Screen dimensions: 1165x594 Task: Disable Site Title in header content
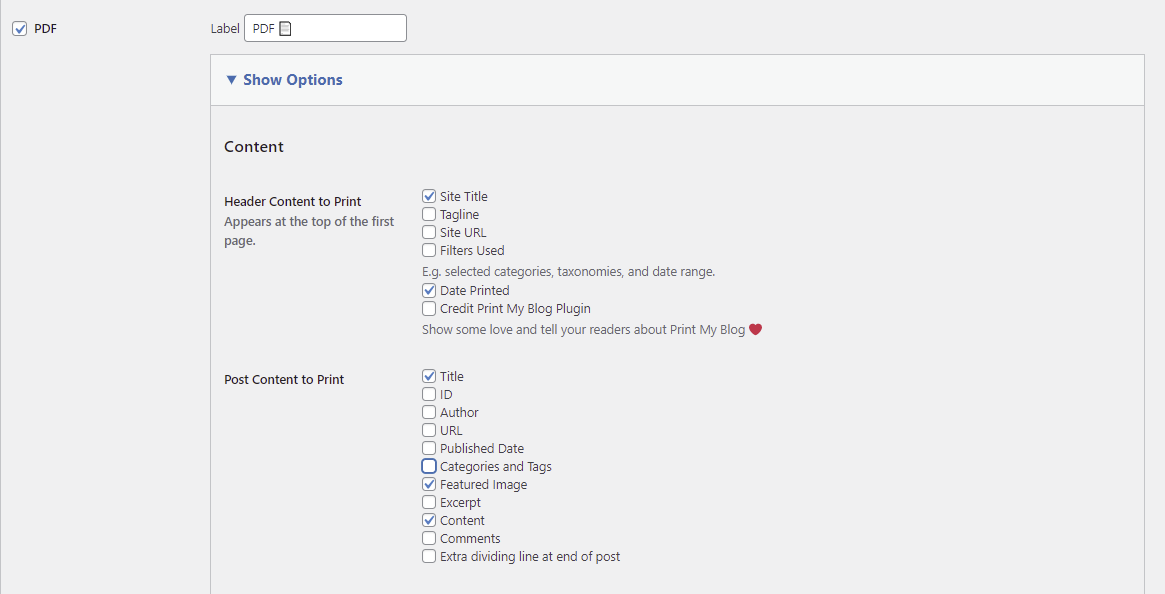click(429, 196)
